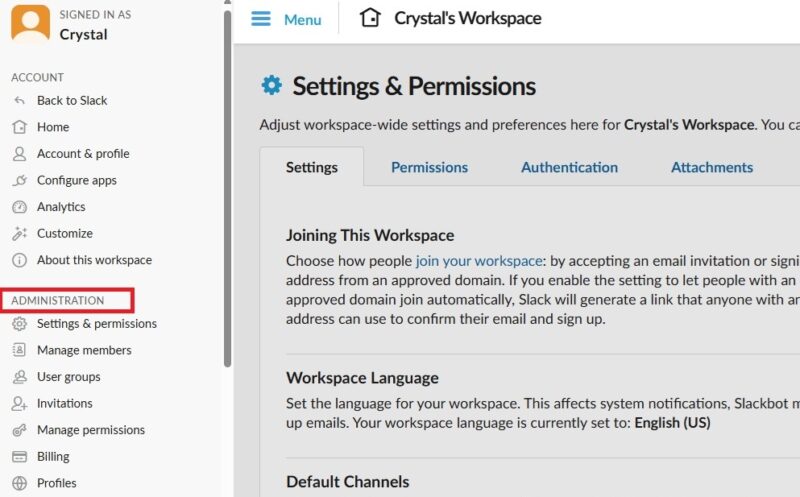The image size is (800, 497).
Task: Click the Manage members icon
Action: (19, 350)
